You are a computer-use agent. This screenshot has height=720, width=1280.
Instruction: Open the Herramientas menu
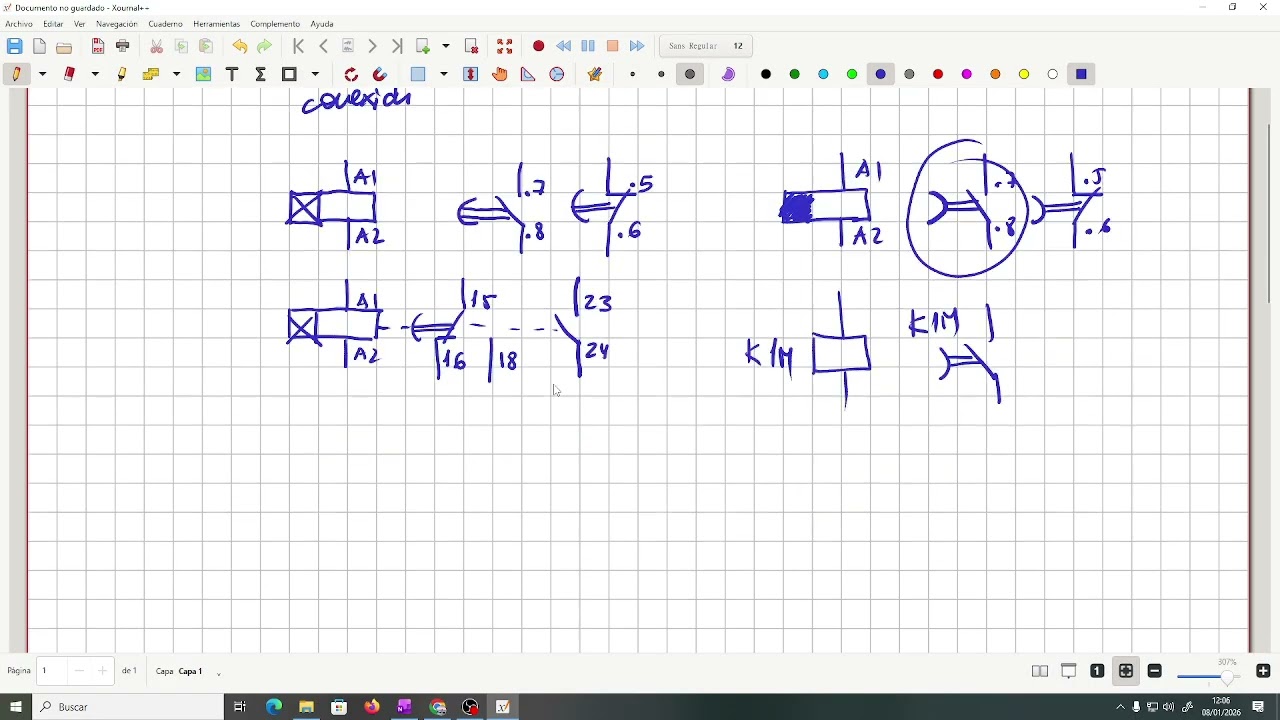point(217,24)
